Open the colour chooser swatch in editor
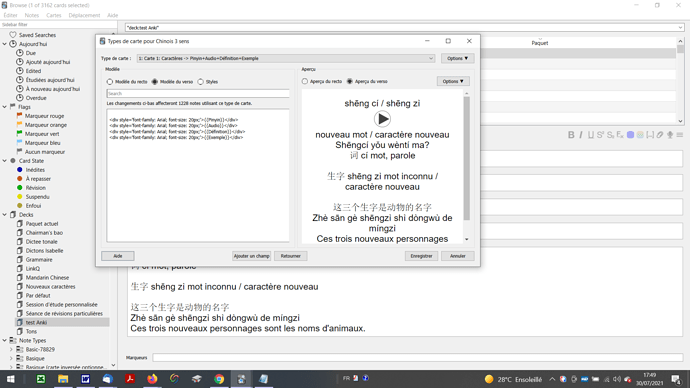 tap(640, 135)
